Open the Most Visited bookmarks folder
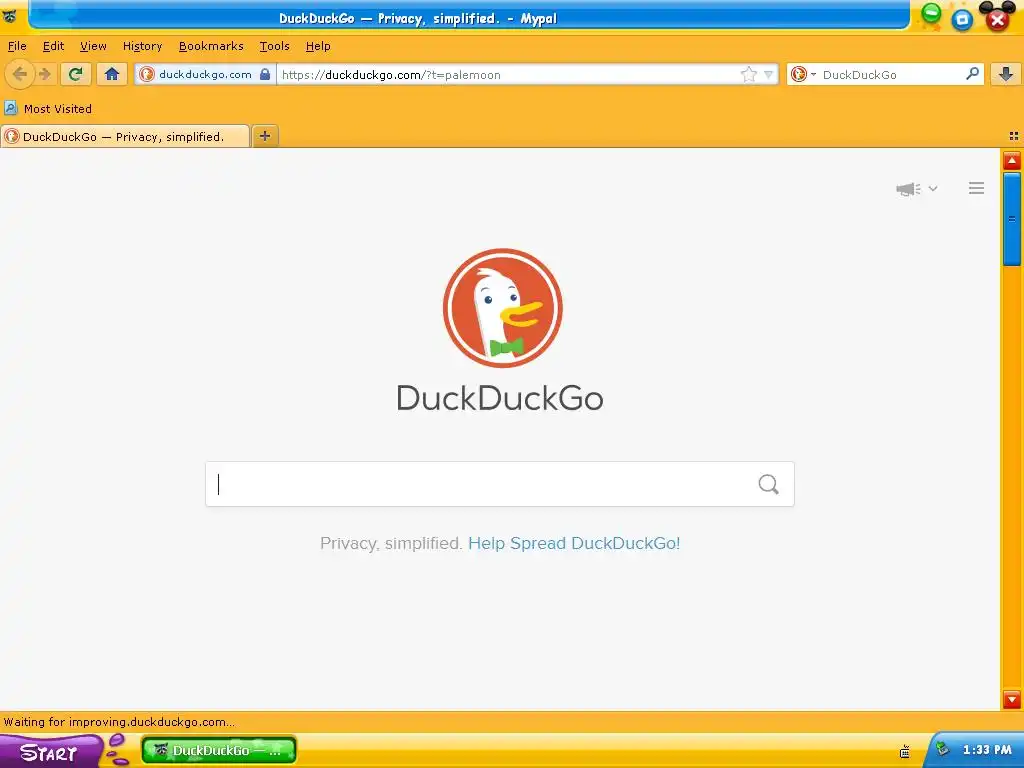 coord(48,108)
